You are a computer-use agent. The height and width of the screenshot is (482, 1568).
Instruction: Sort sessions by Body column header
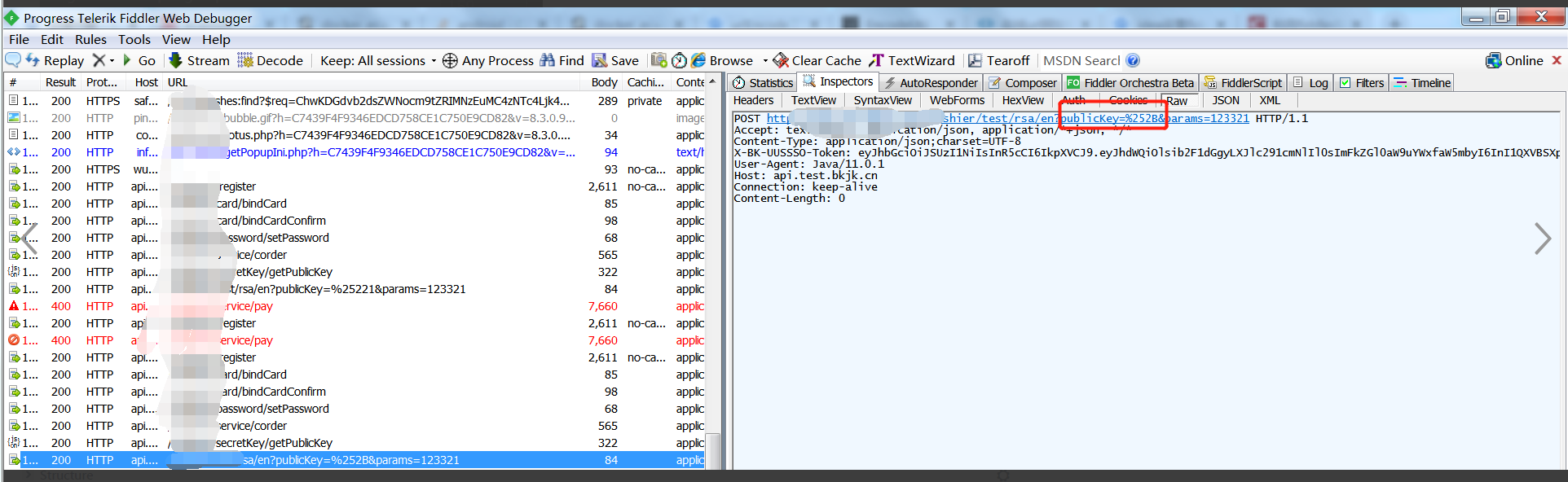point(604,82)
